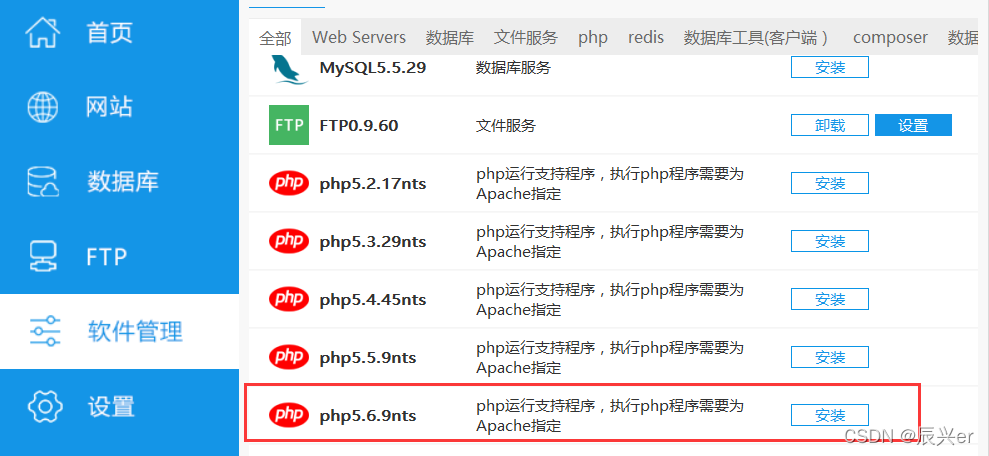Click the php5.6.9nts logo icon
Image resolution: width=989 pixels, height=456 pixels.
pyautogui.click(x=289, y=415)
